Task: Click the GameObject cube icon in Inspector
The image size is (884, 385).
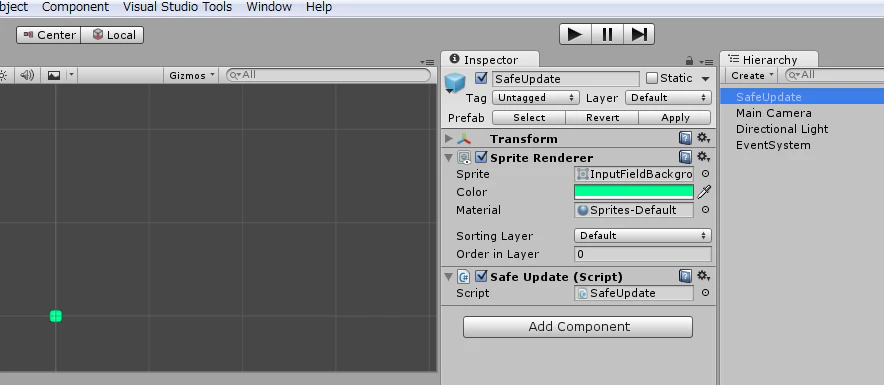Action: click(x=454, y=83)
